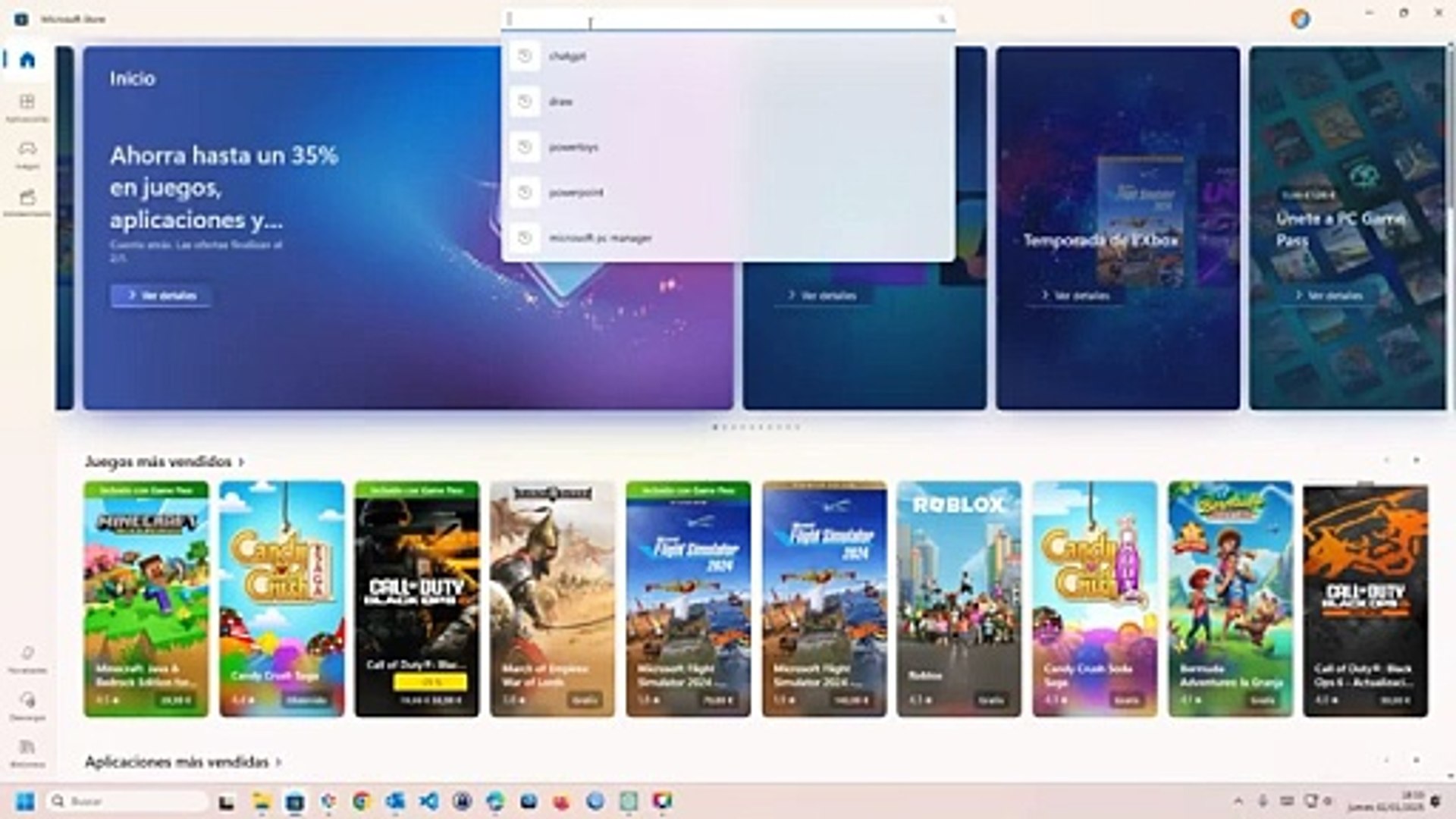Open the Juegos section in sidebar
The height and width of the screenshot is (819, 1456).
(27, 155)
